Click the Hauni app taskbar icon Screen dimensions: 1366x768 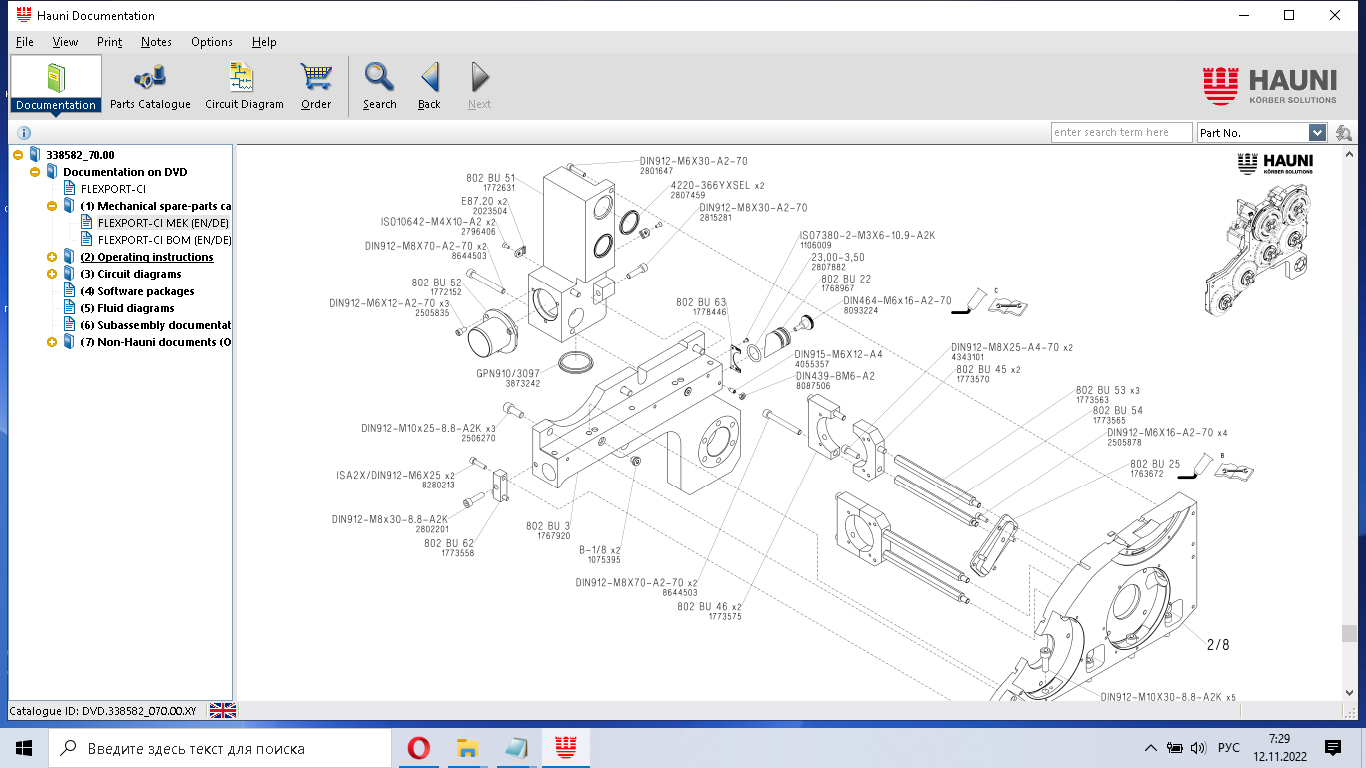click(565, 748)
